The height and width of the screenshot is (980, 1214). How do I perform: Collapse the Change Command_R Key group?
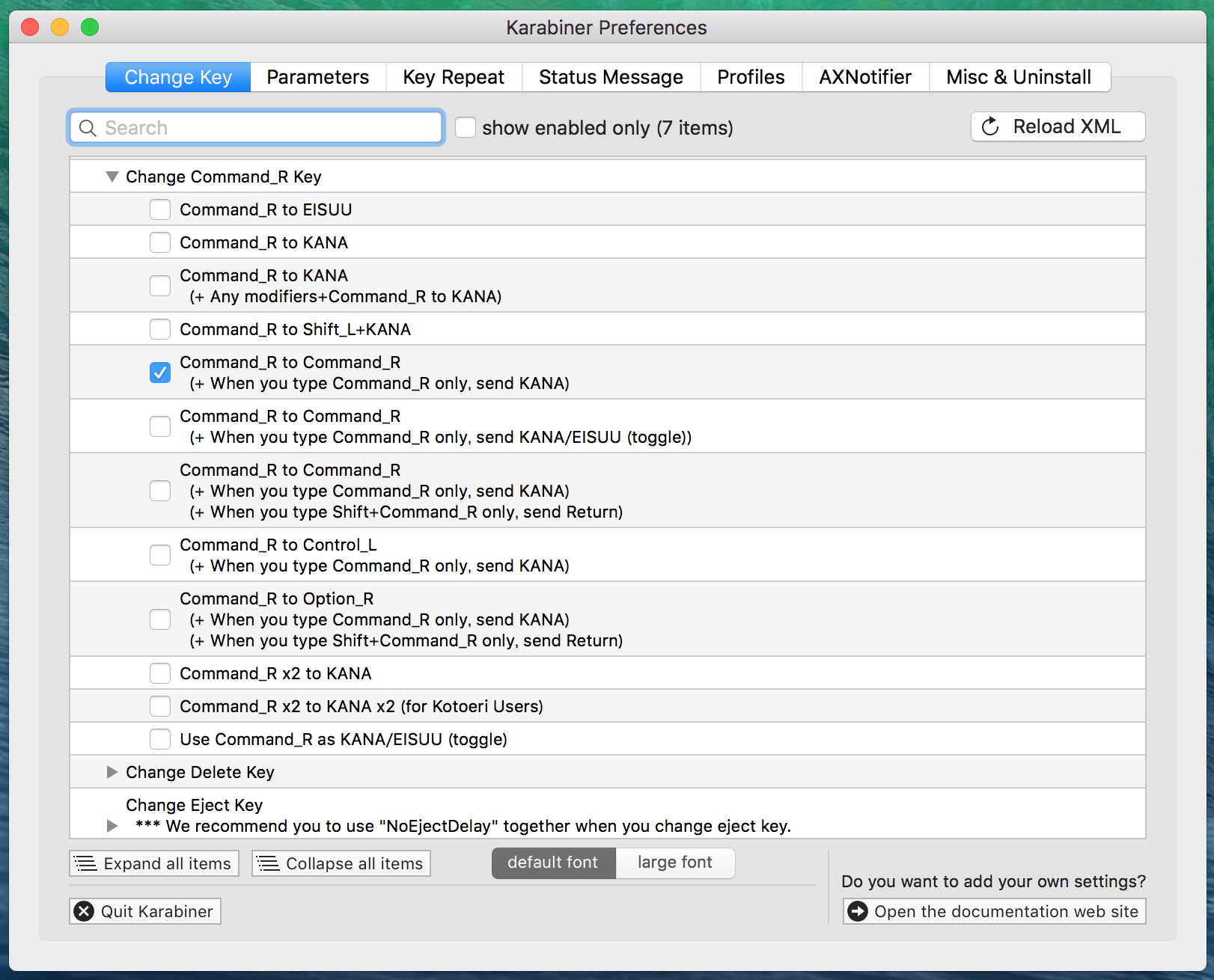[112, 177]
